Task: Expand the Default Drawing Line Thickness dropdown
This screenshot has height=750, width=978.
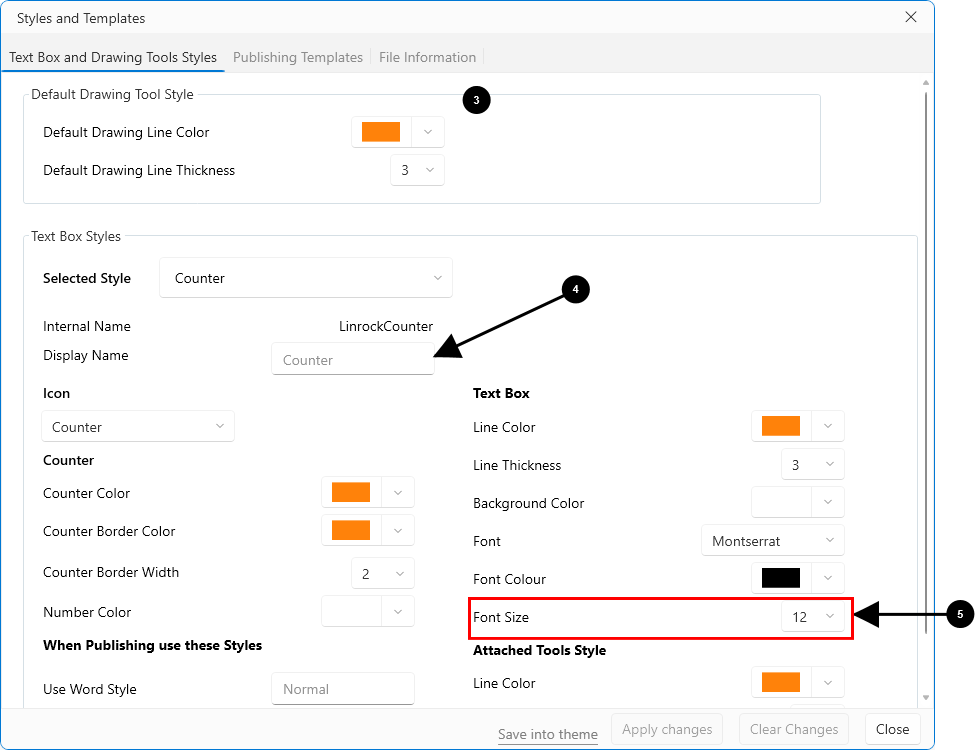Action: pos(417,170)
